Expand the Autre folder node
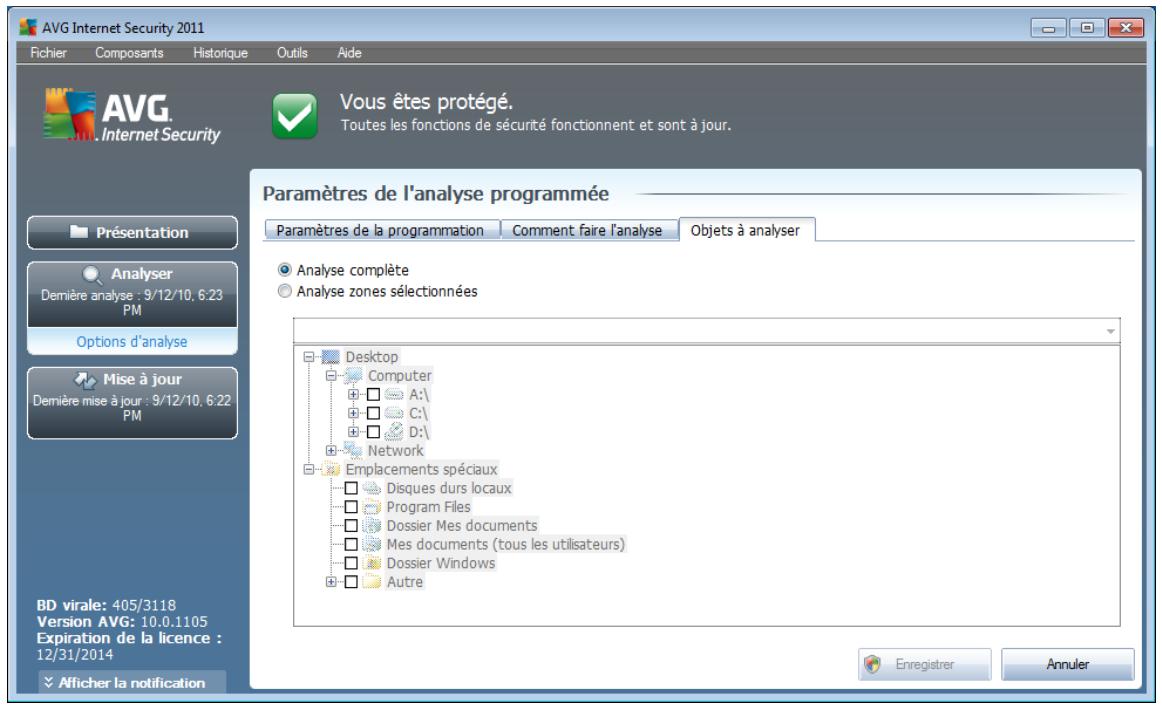The height and width of the screenshot is (707, 1162). point(331,582)
